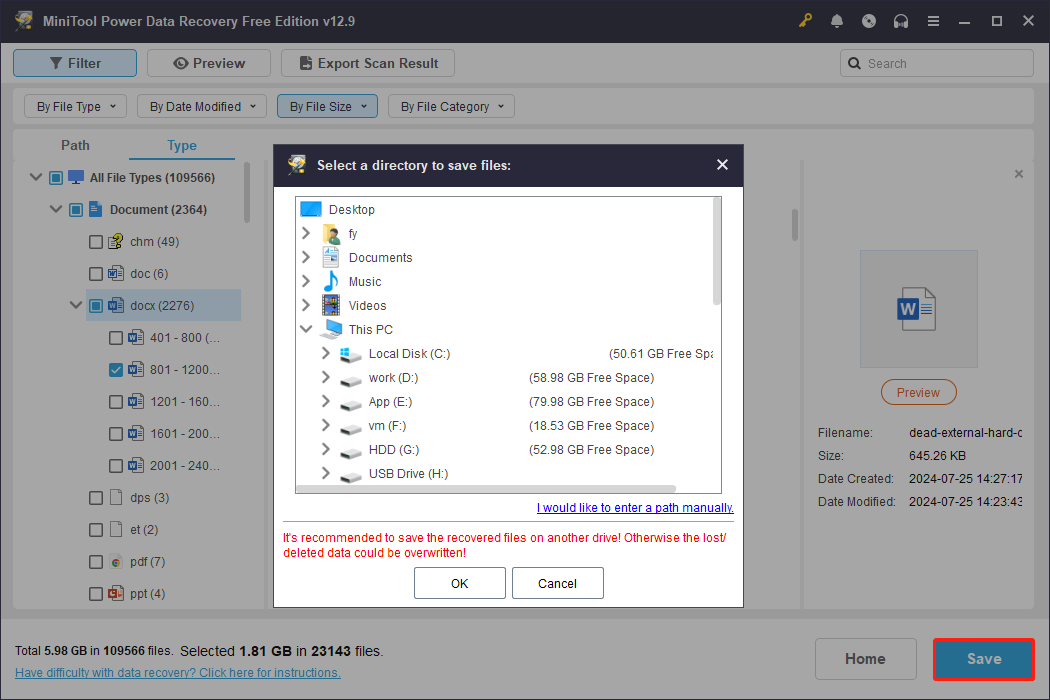Click the Local Disk (C:) drive icon
The image size is (1050, 700).
[x=350, y=354]
